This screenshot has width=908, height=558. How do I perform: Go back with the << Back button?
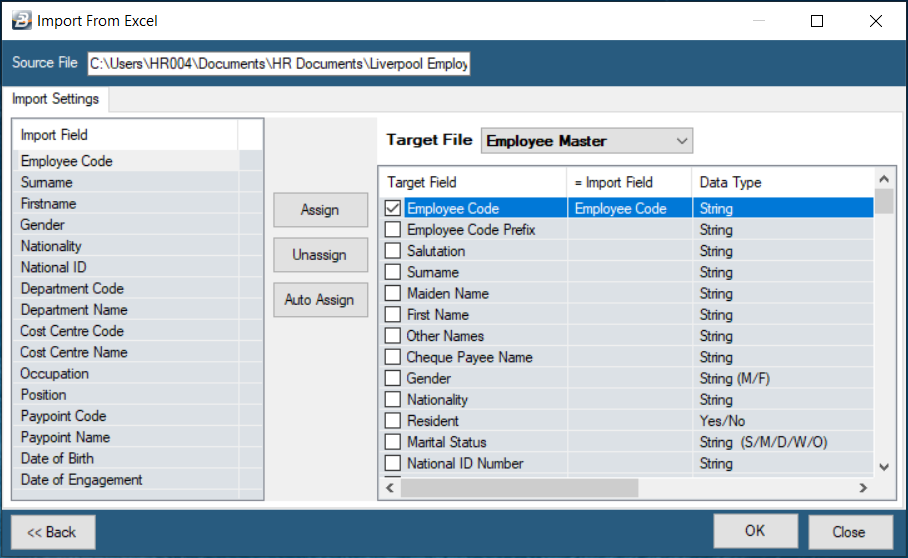(53, 532)
